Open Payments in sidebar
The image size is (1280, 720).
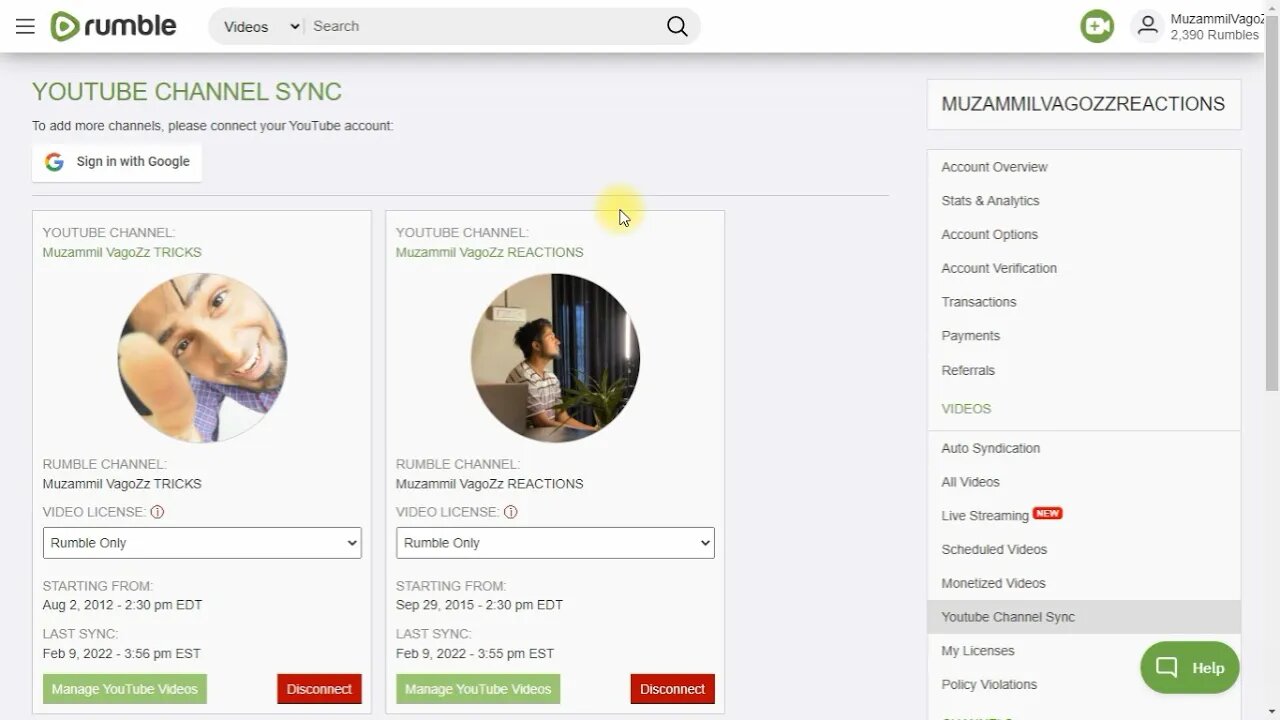(970, 336)
